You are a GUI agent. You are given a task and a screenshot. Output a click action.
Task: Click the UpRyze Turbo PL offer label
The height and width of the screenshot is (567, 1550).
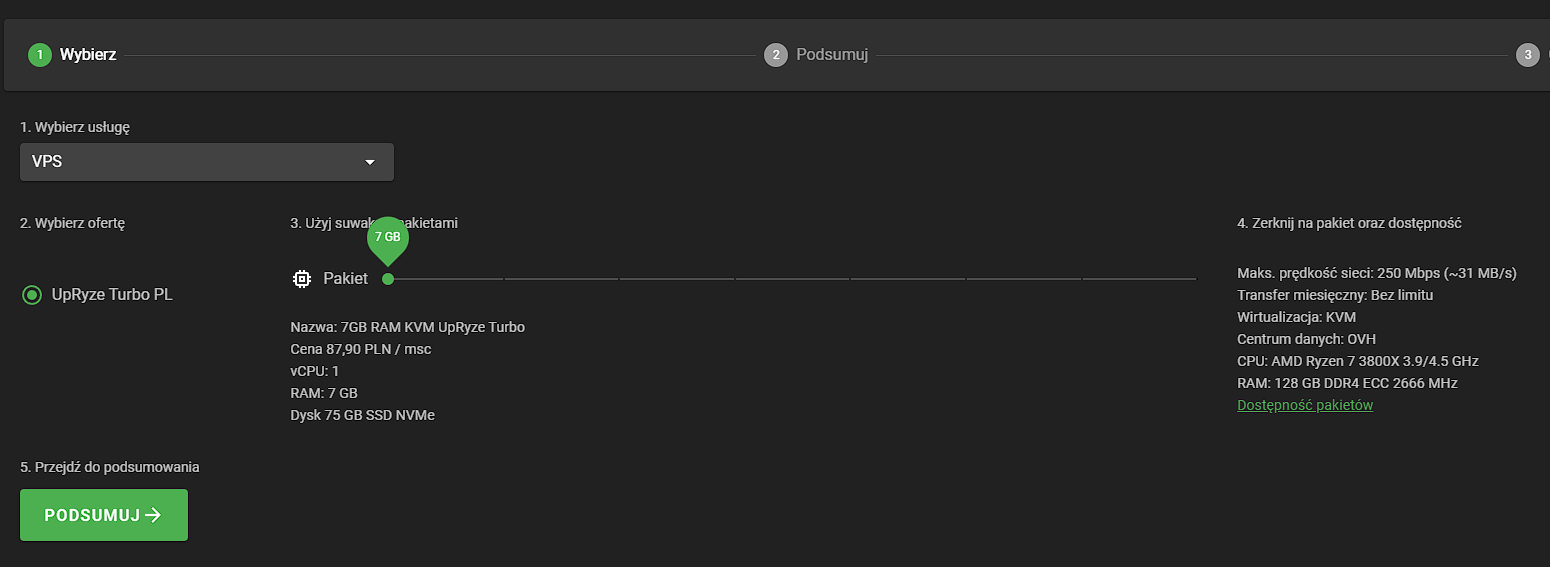point(112,295)
